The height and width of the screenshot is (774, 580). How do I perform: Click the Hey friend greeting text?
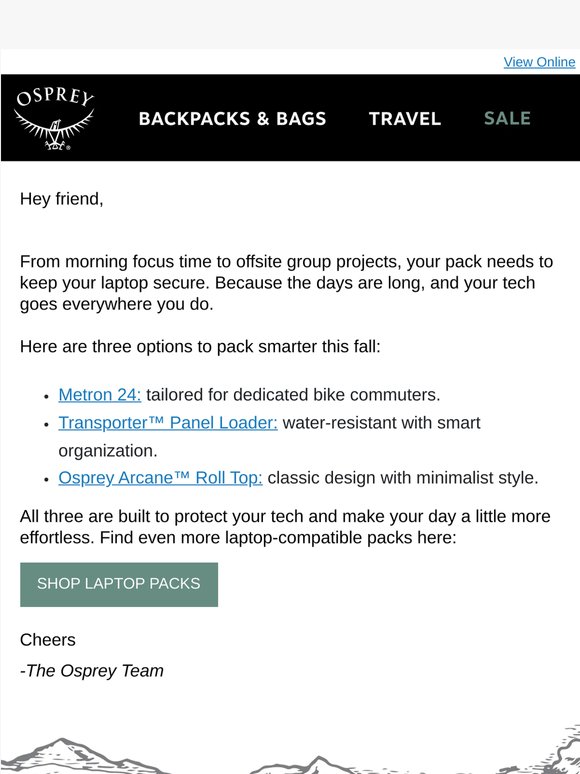click(62, 199)
